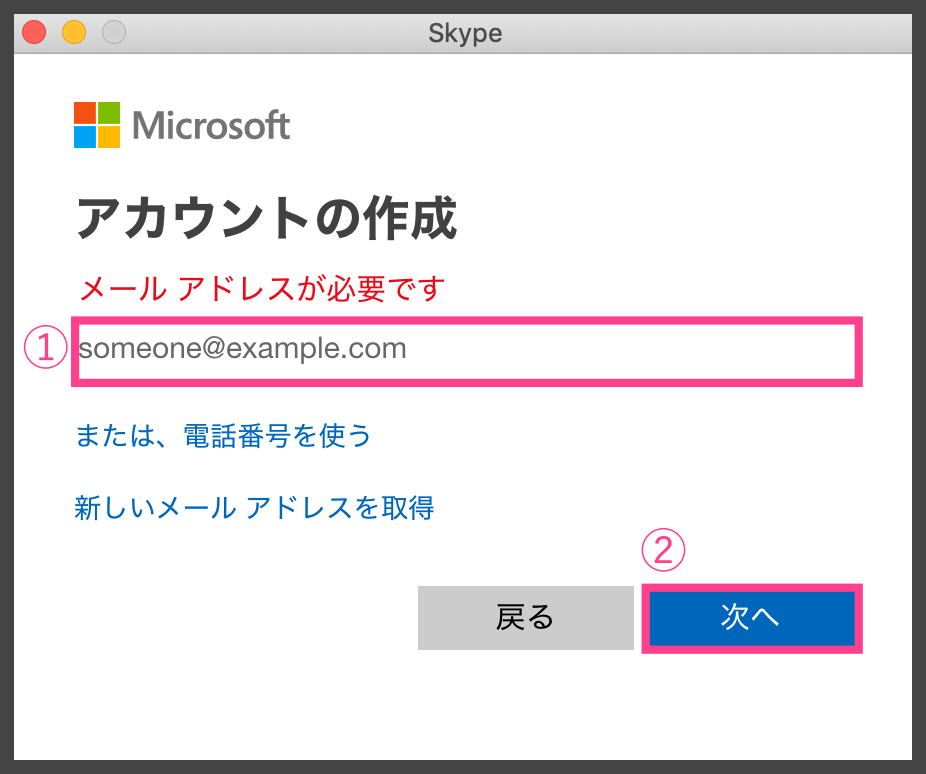
Task: Click the pink circled number ① marker
Action: (x=45, y=347)
